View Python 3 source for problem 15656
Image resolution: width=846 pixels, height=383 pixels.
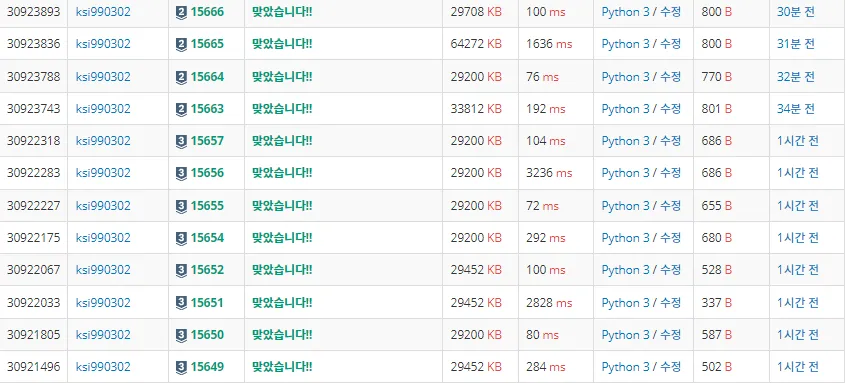point(625,174)
